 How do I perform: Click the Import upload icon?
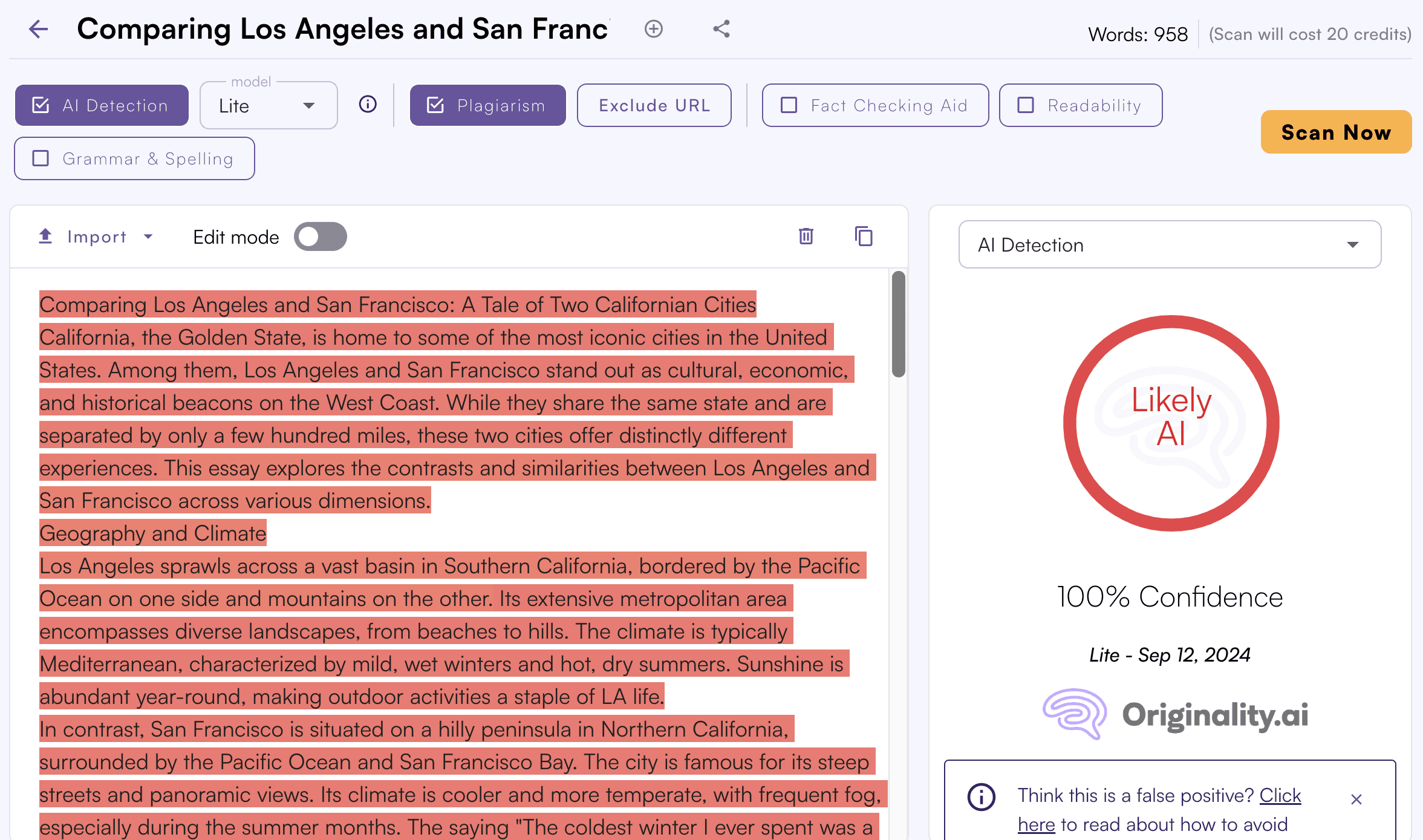tap(45, 236)
